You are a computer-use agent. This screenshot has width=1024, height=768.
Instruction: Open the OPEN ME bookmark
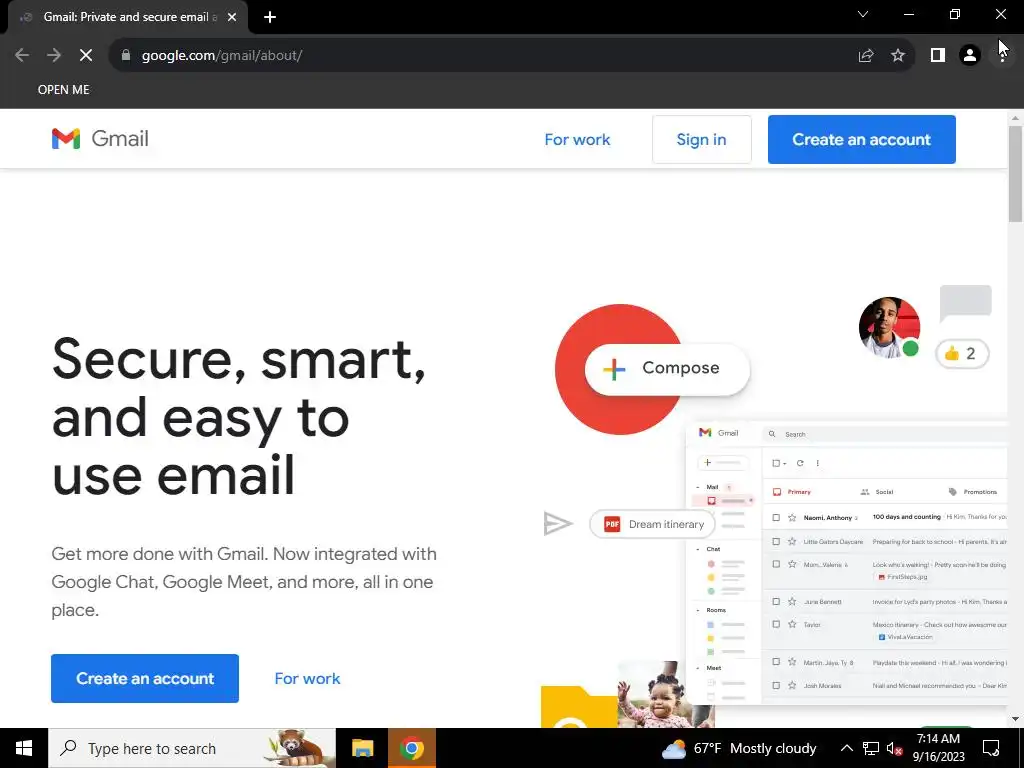63,90
